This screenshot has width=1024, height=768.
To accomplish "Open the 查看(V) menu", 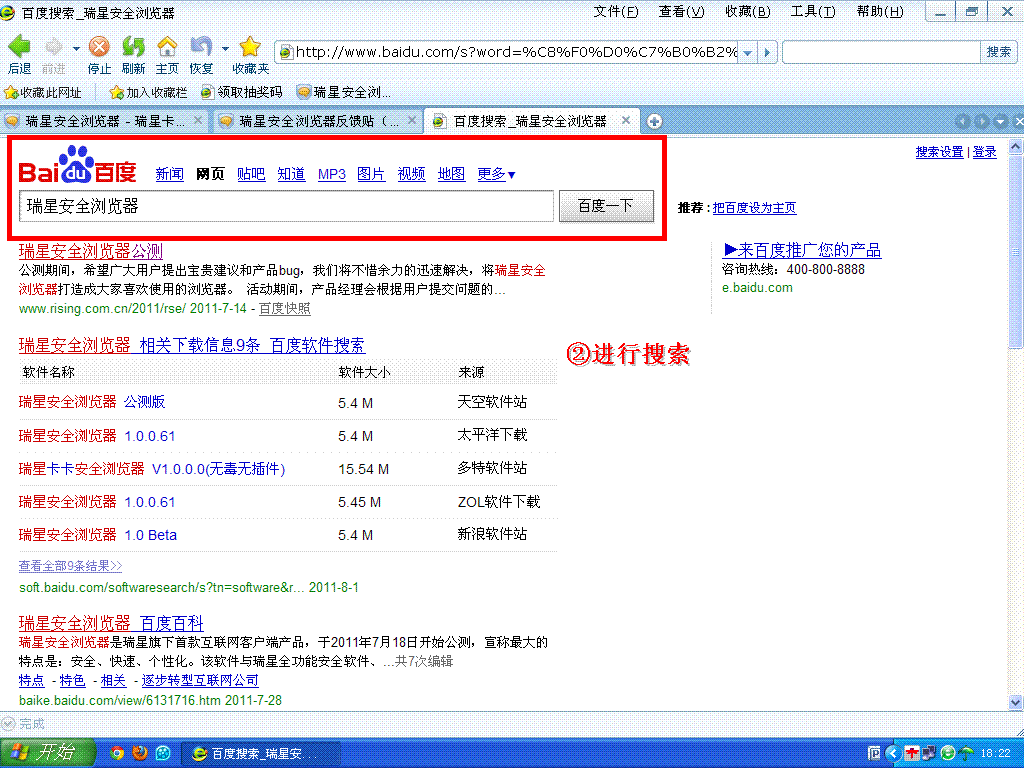I will [x=682, y=12].
